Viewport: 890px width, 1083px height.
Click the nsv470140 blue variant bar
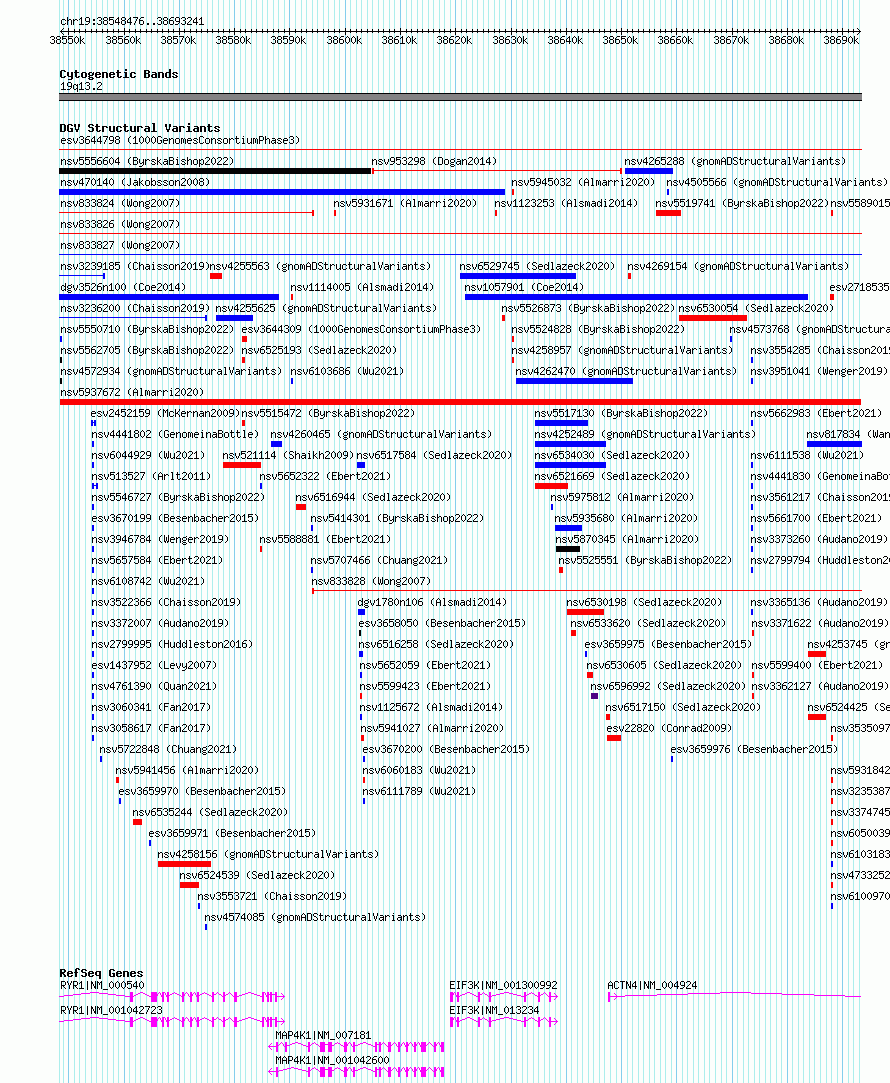click(x=282, y=192)
